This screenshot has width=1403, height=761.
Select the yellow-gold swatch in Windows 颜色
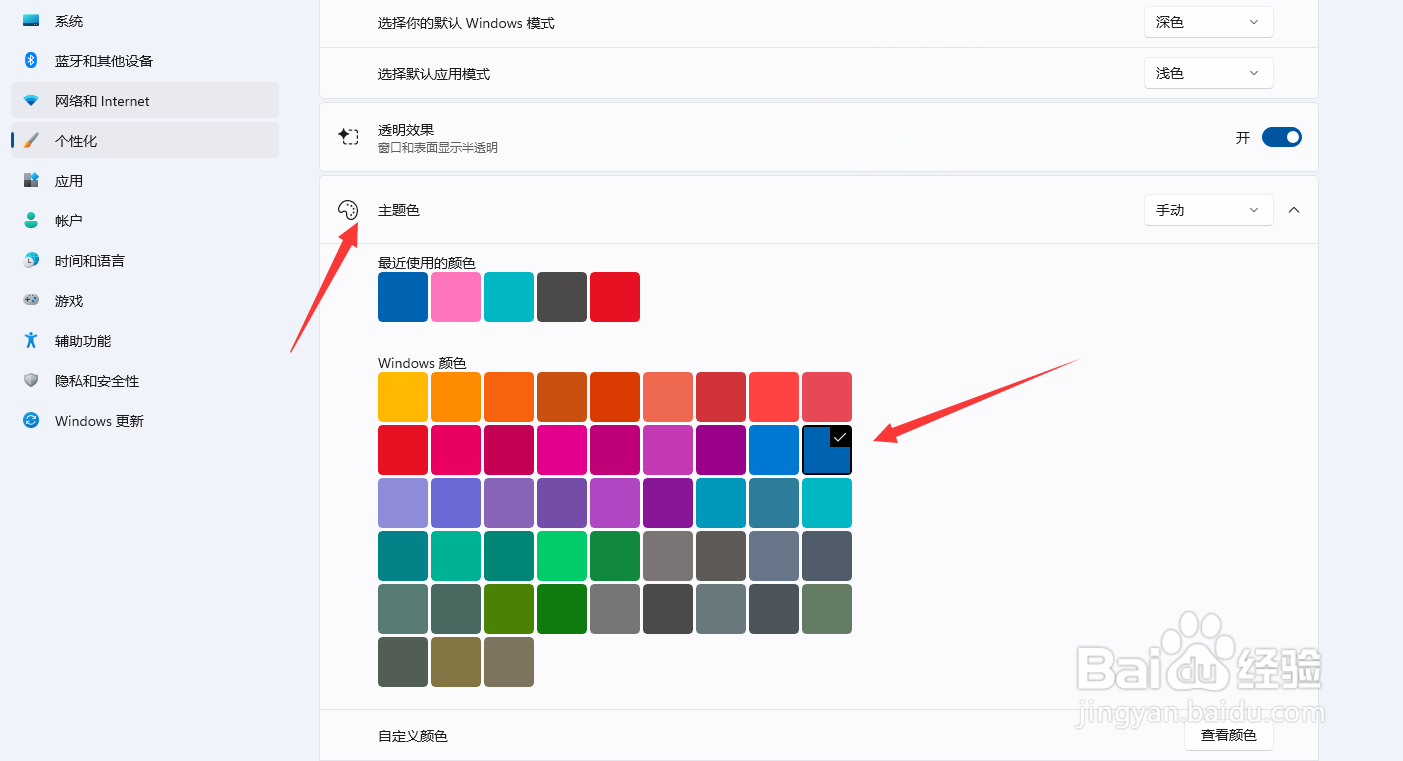point(403,397)
